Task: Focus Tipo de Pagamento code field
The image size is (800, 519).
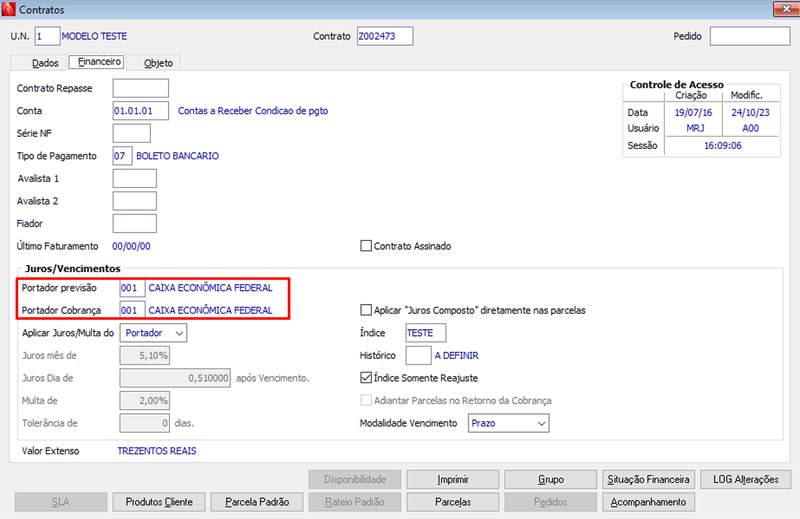Action: [122, 156]
